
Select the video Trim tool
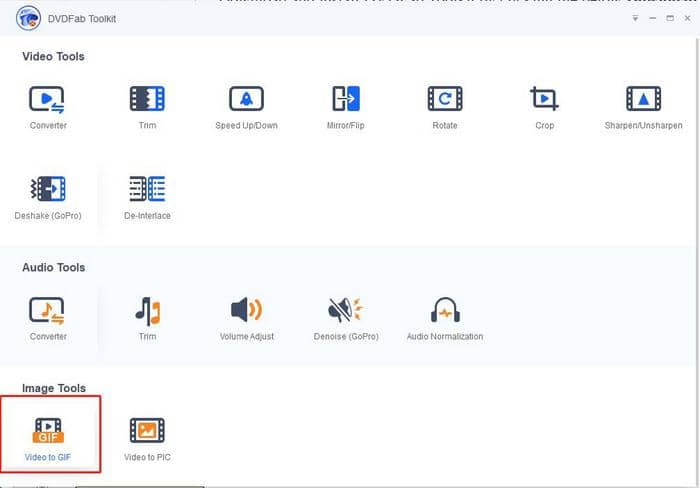(147, 100)
